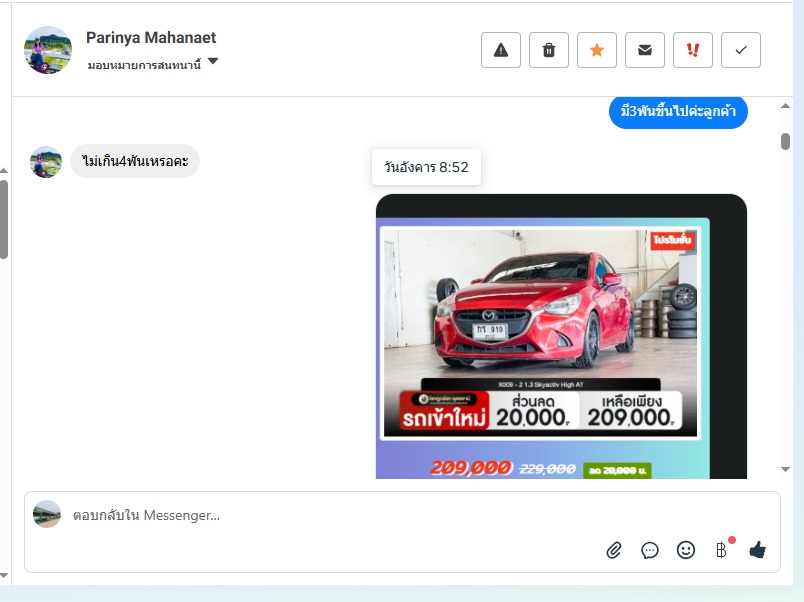The height and width of the screenshot is (602, 804).
Task: Click the Parinya Mahanaet name
Action: 151,37
